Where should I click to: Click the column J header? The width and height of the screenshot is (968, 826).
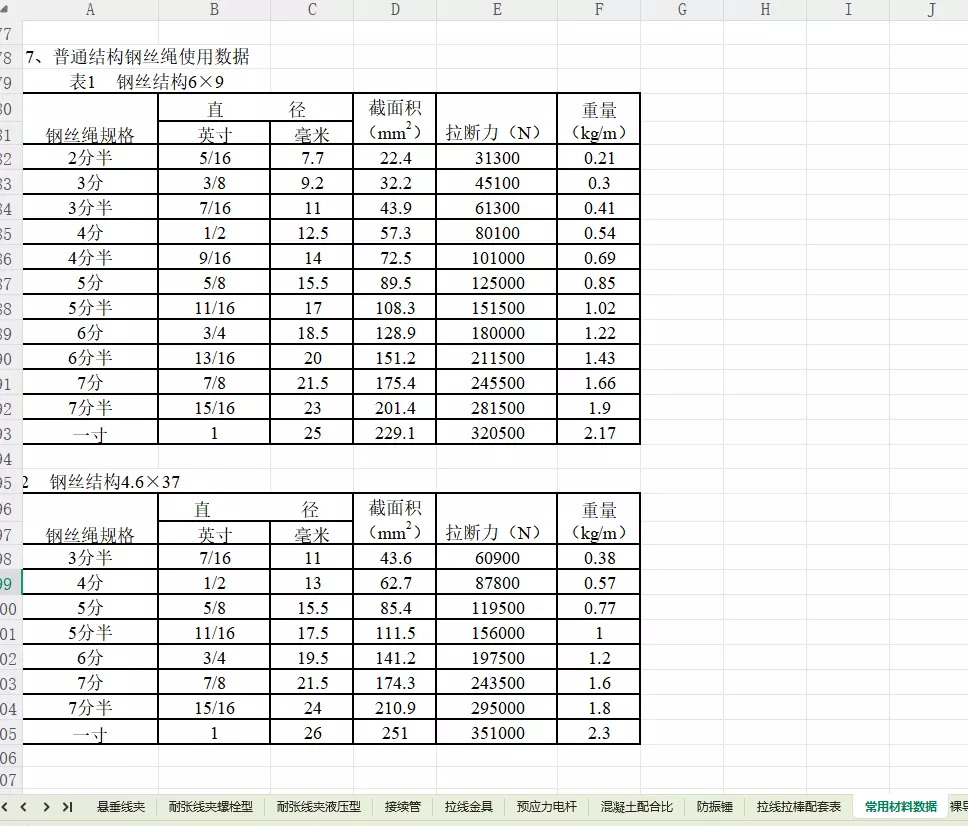[930, 10]
